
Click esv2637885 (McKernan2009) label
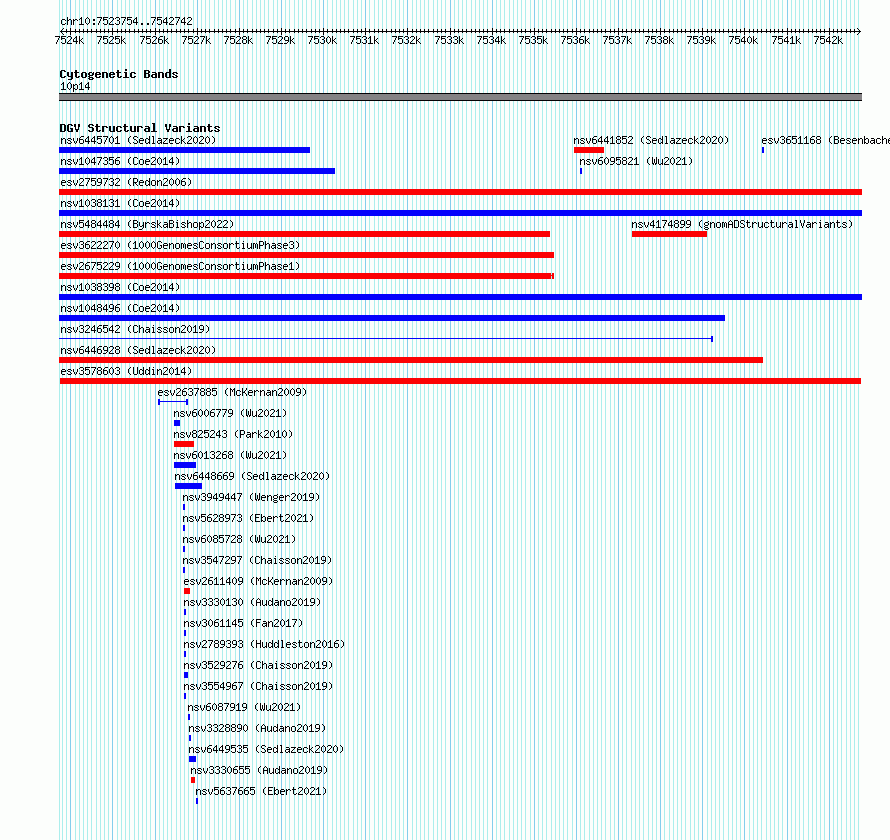(x=232, y=392)
